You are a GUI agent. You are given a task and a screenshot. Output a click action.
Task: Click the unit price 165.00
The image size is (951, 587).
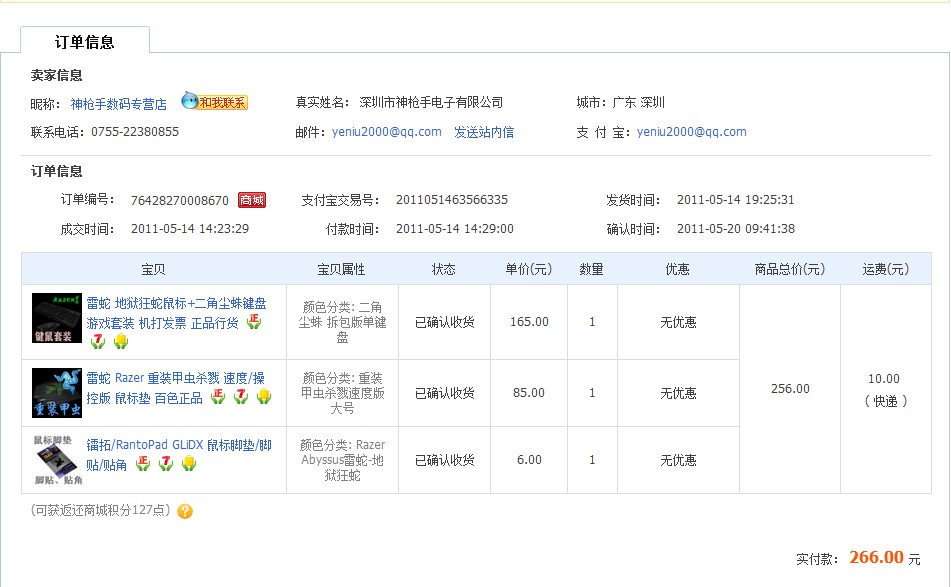click(529, 322)
